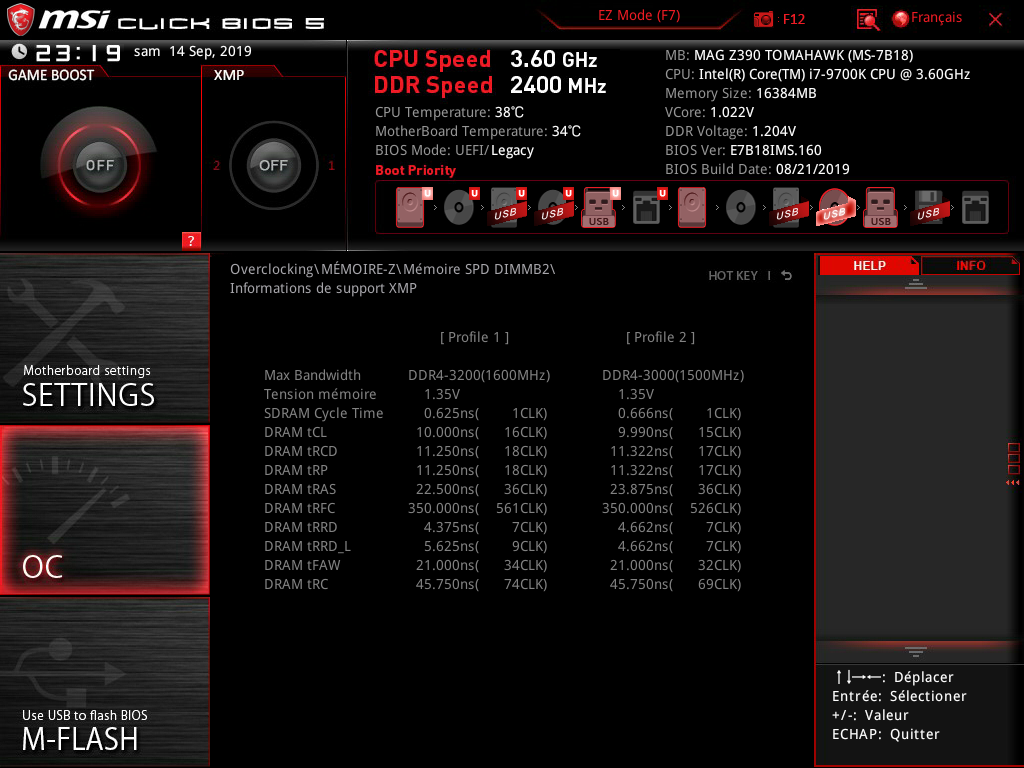This screenshot has width=1024, height=768.
Task: Select the legacy network boot device
Action: 975,207
